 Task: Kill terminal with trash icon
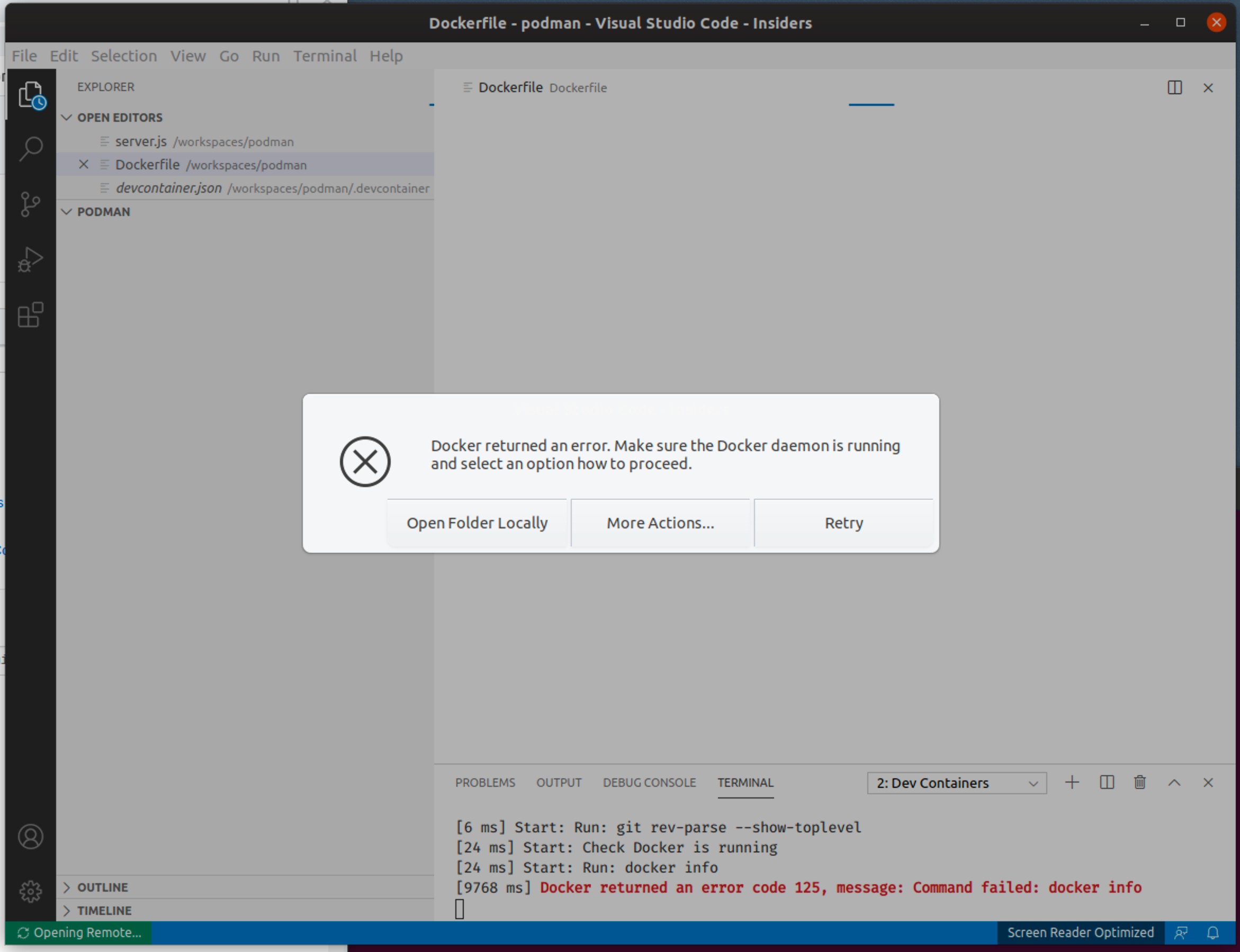[x=1140, y=783]
